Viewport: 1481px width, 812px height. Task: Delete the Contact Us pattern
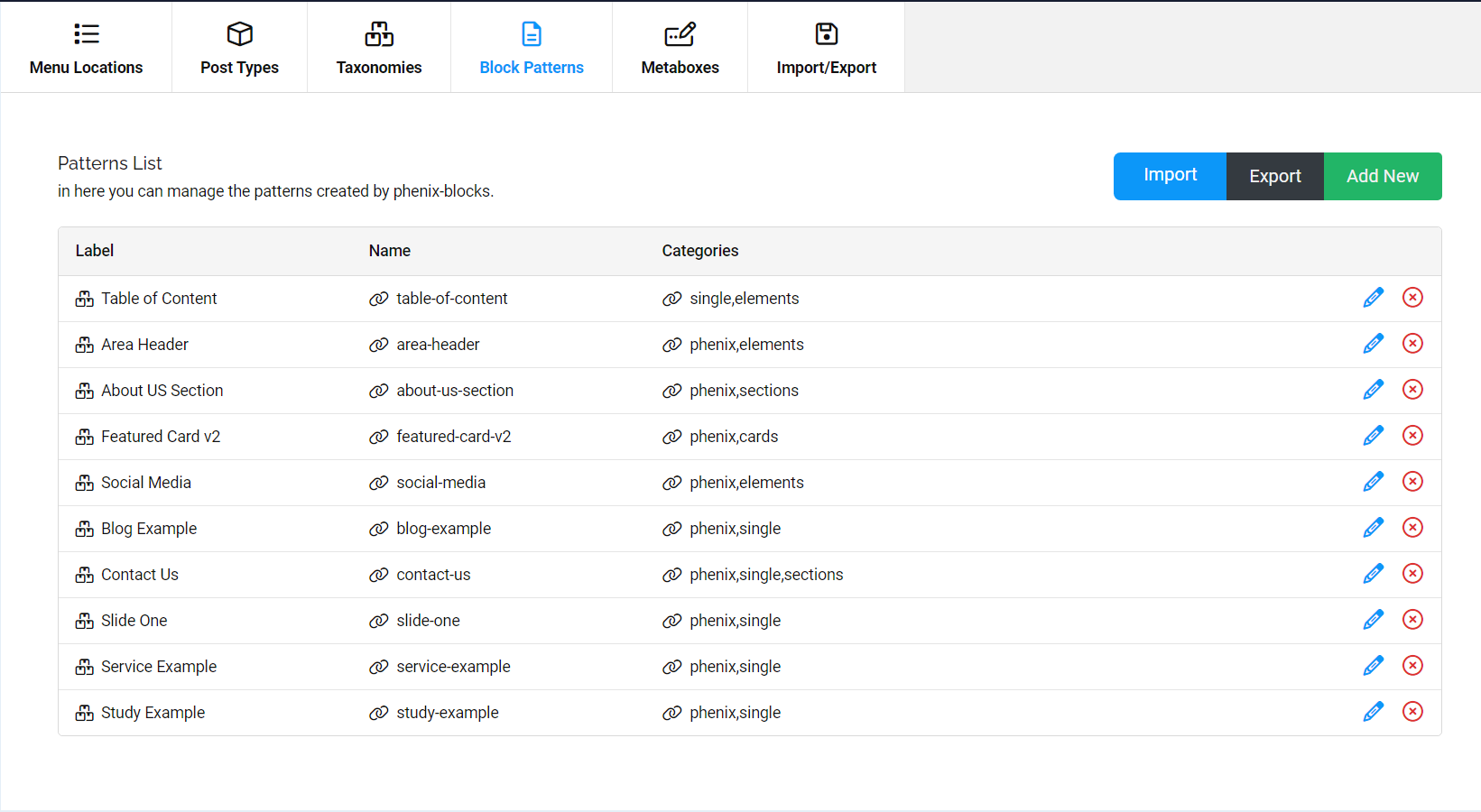click(x=1412, y=574)
